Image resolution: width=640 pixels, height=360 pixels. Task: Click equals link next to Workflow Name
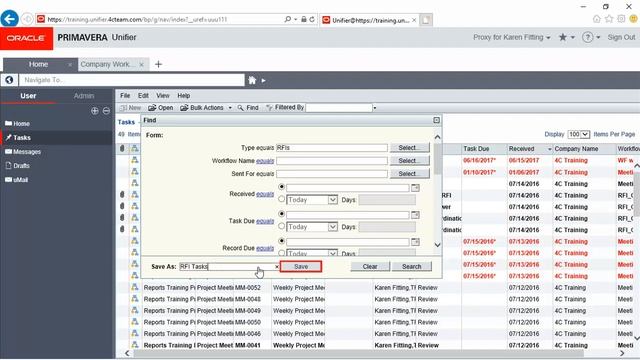click(265, 161)
